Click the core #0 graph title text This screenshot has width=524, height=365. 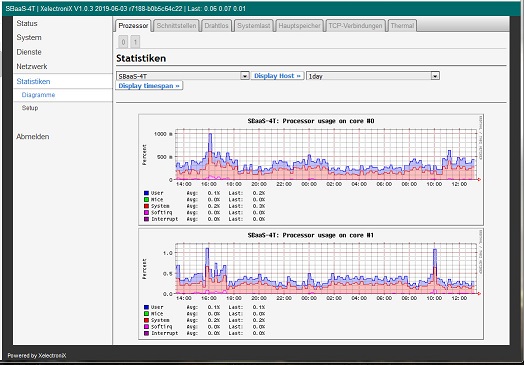tap(311, 121)
